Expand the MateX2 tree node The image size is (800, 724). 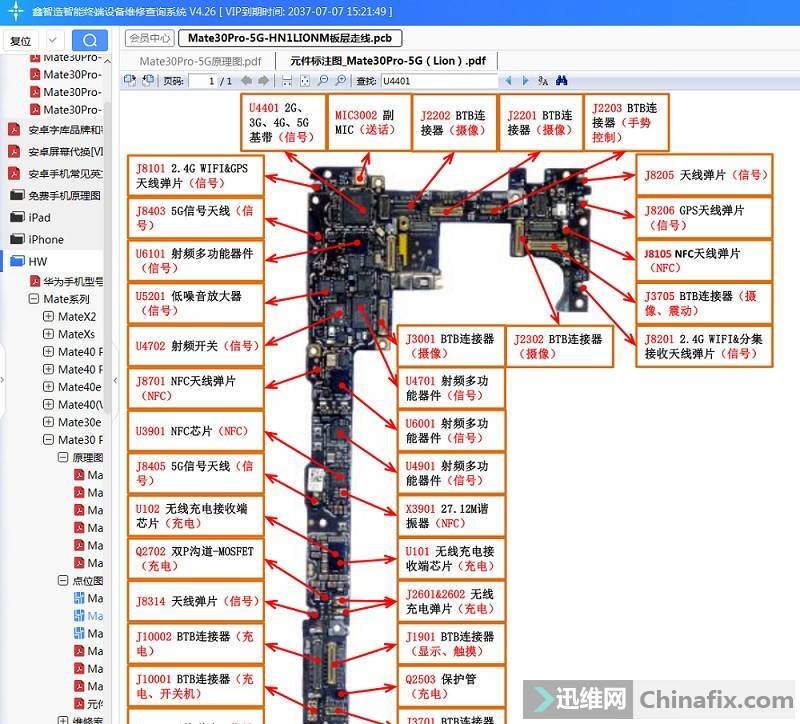(x=48, y=317)
